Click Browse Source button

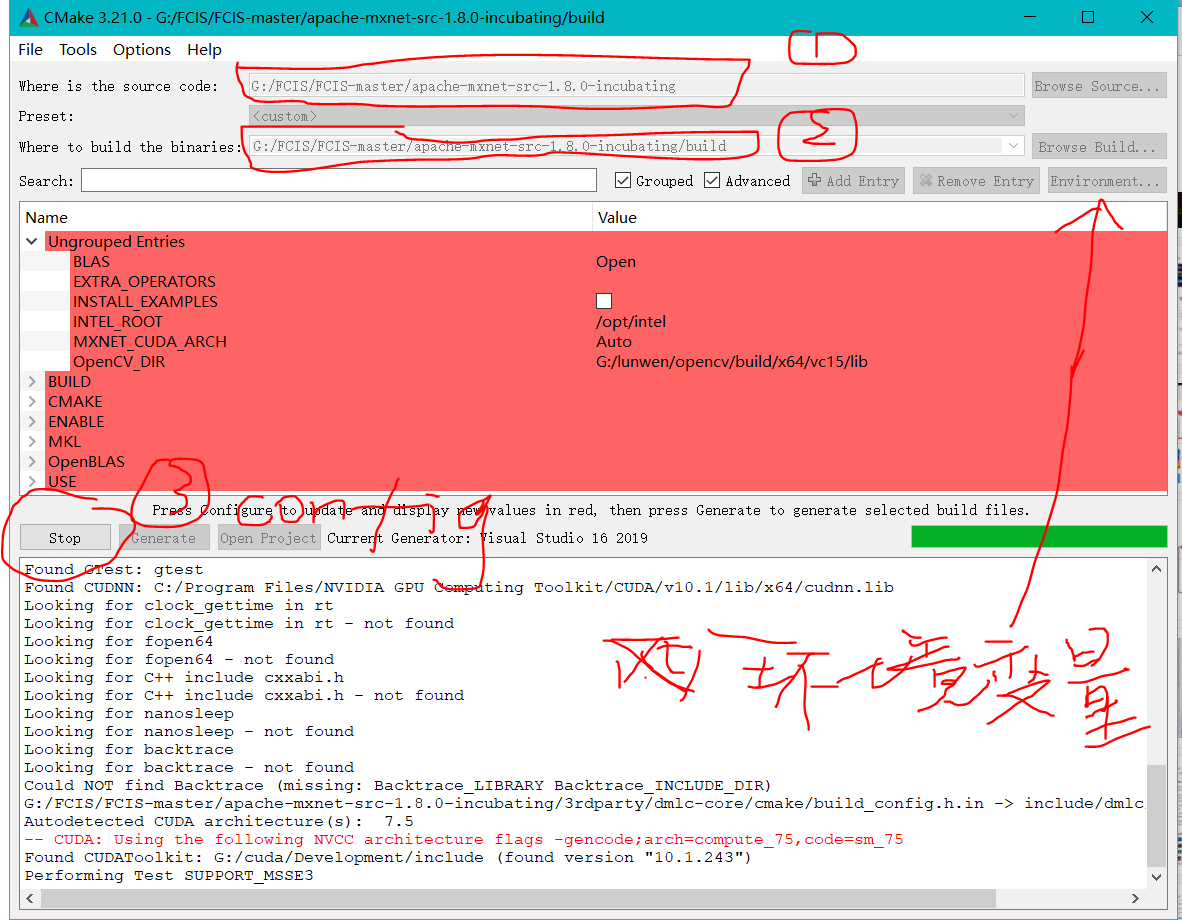1098,86
